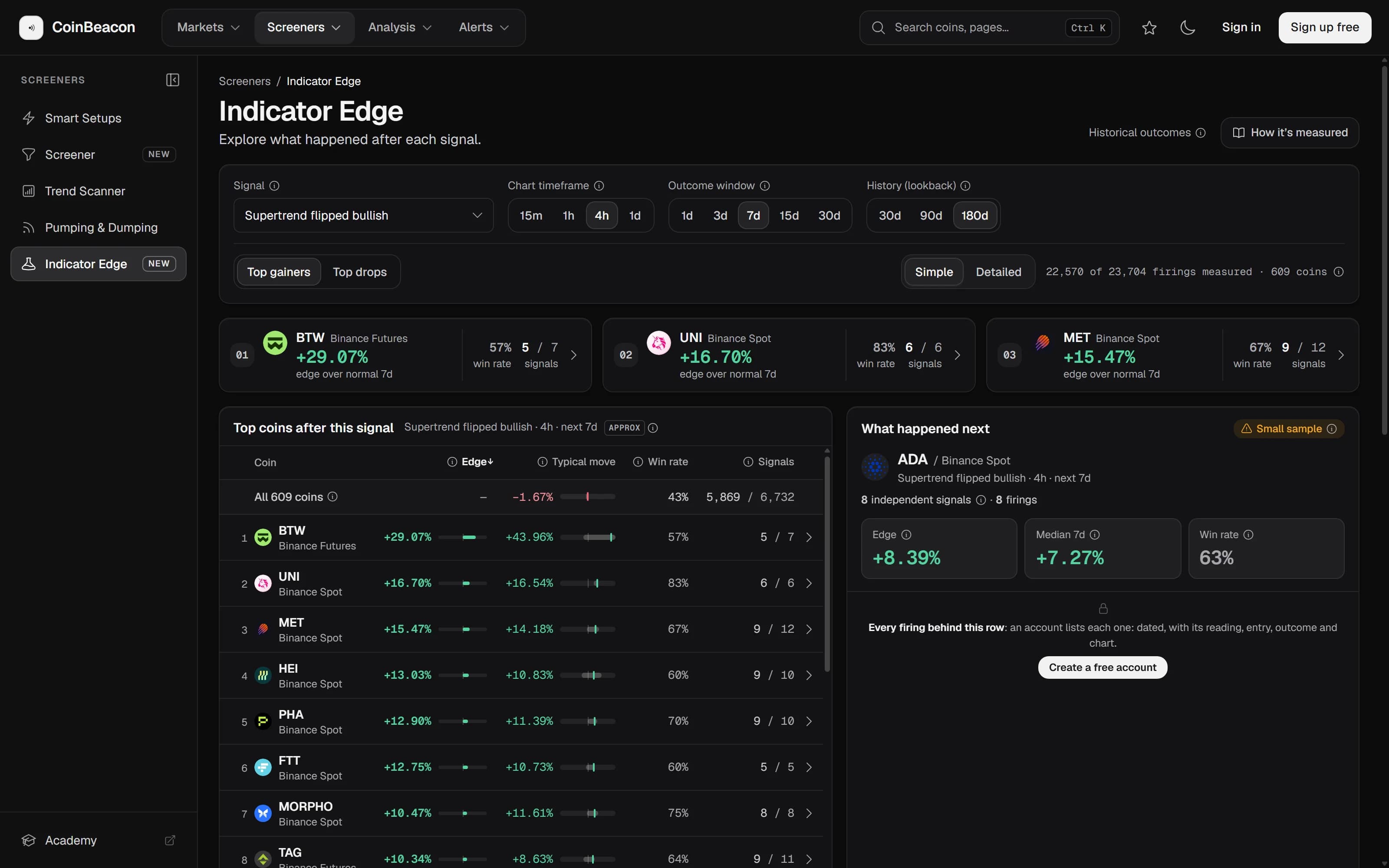Toggle dark mode moon icon
The height and width of the screenshot is (868, 1389).
(1188, 27)
